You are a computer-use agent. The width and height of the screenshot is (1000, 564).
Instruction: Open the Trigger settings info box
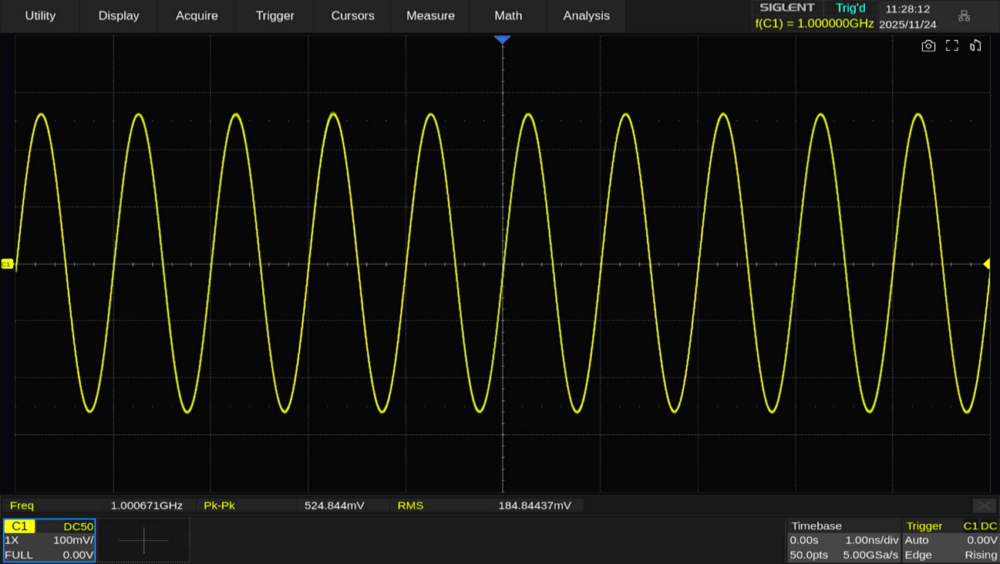point(950,540)
